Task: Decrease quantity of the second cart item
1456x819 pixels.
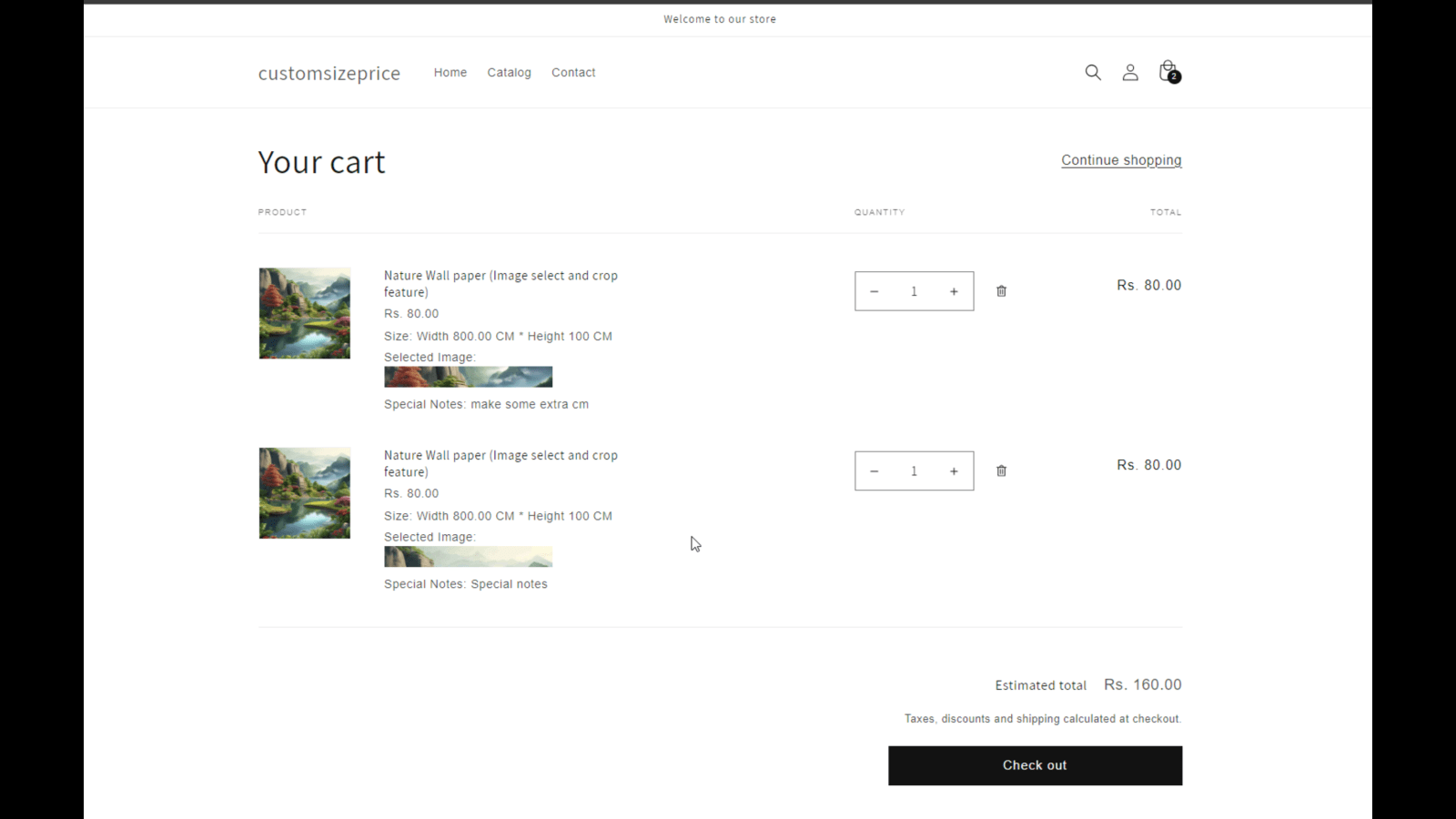Action: coord(875,470)
